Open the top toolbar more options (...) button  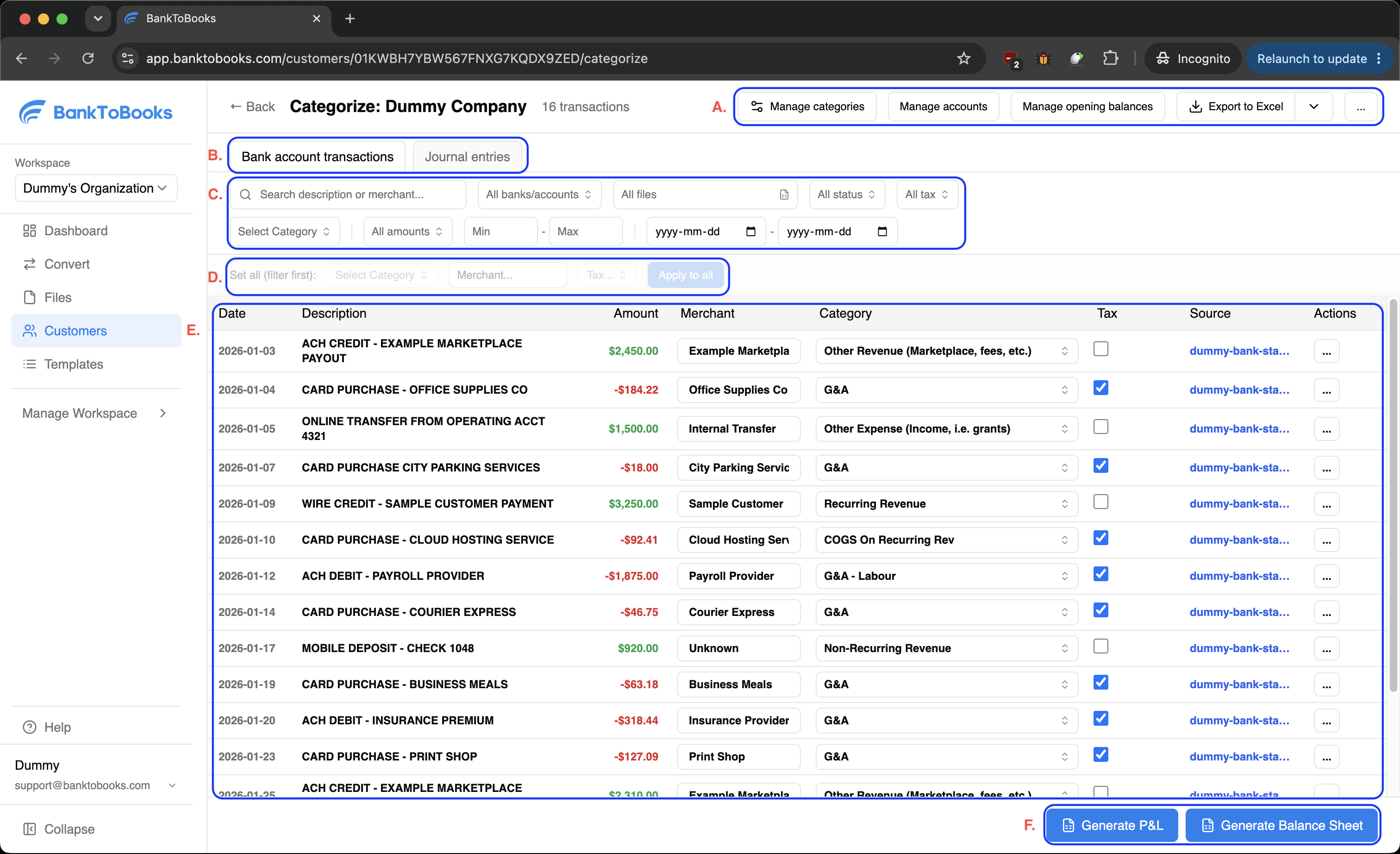pyautogui.click(x=1360, y=107)
